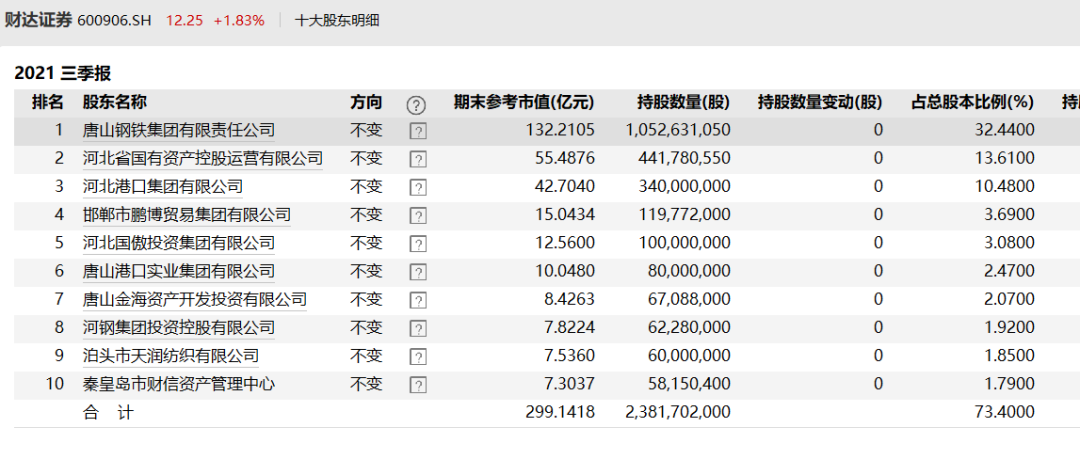Click the 财达证券 stock name
Screen dimensions: 1080x459
pyautogui.click(x=38, y=20)
